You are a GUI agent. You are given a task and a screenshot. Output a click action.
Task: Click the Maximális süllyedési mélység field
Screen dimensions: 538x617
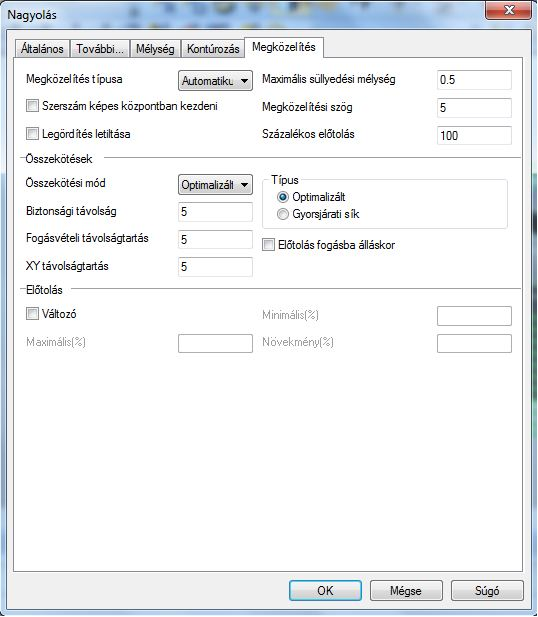click(474, 80)
